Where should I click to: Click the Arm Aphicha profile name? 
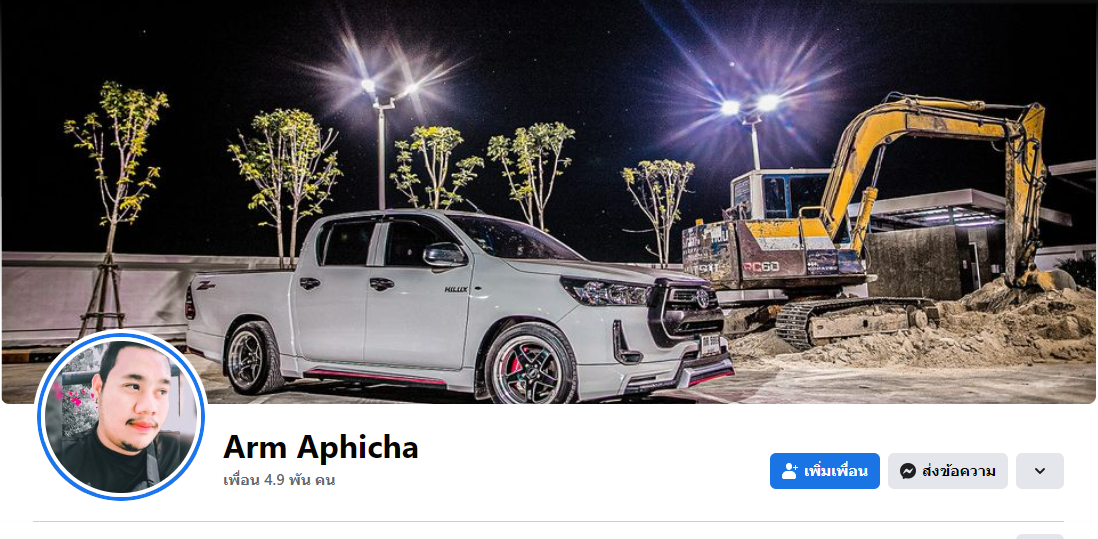(321, 447)
